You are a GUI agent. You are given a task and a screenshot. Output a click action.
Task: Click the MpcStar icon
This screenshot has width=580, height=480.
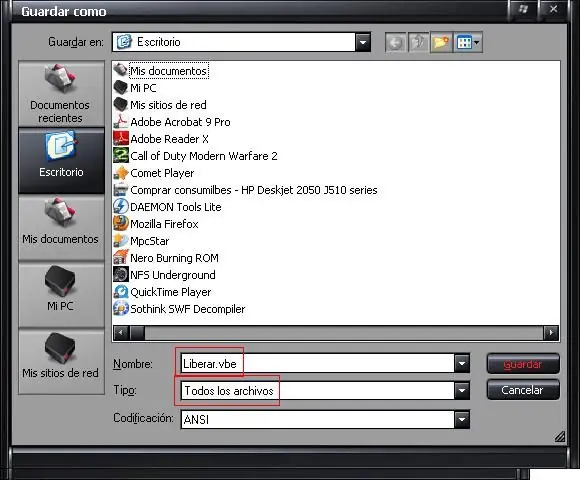tap(121, 241)
